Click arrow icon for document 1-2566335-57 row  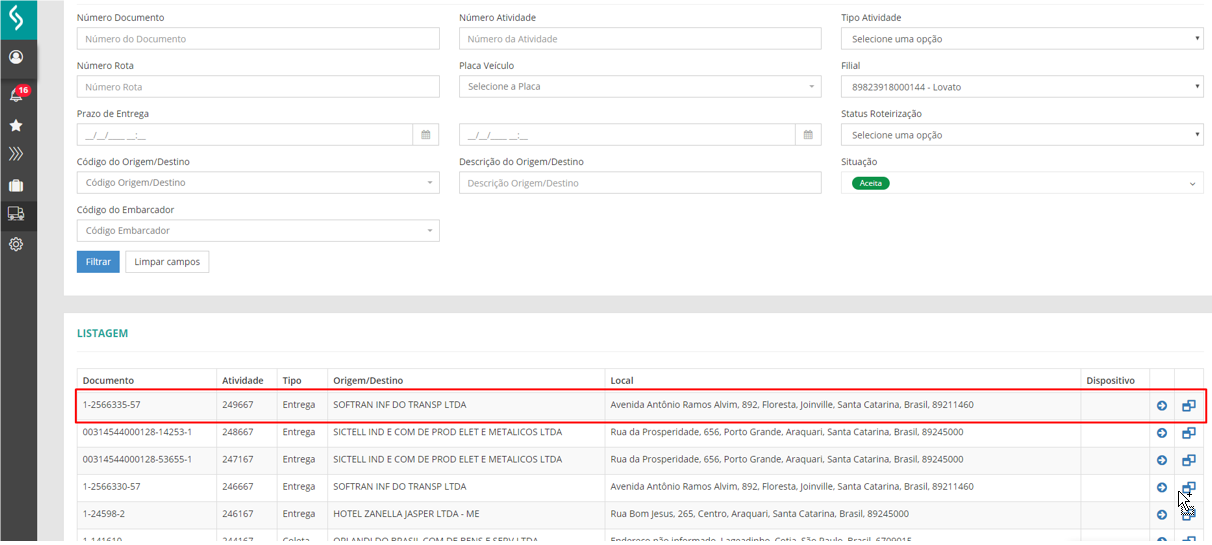click(1162, 406)
